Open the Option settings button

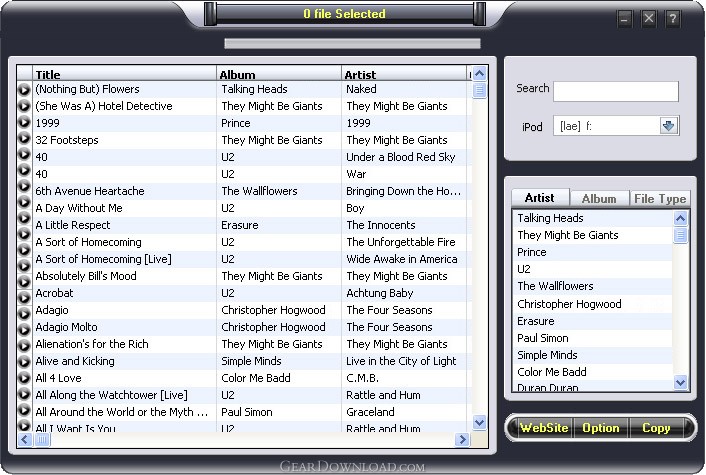pos(601,428)
